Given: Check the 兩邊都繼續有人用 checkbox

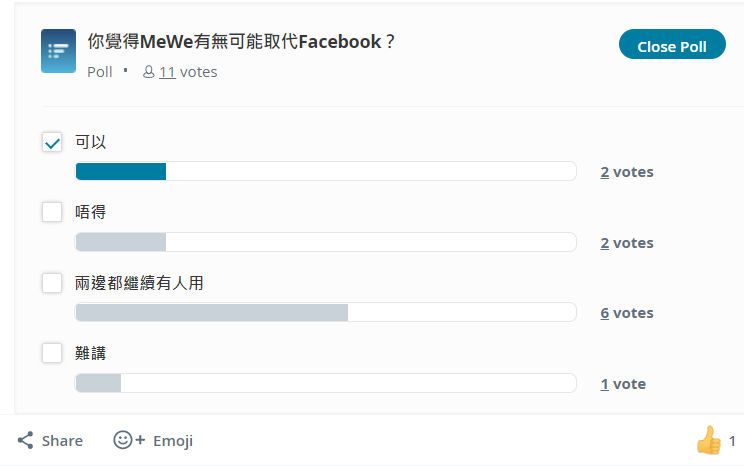Looking at the screenshot, I should (52, 283).
